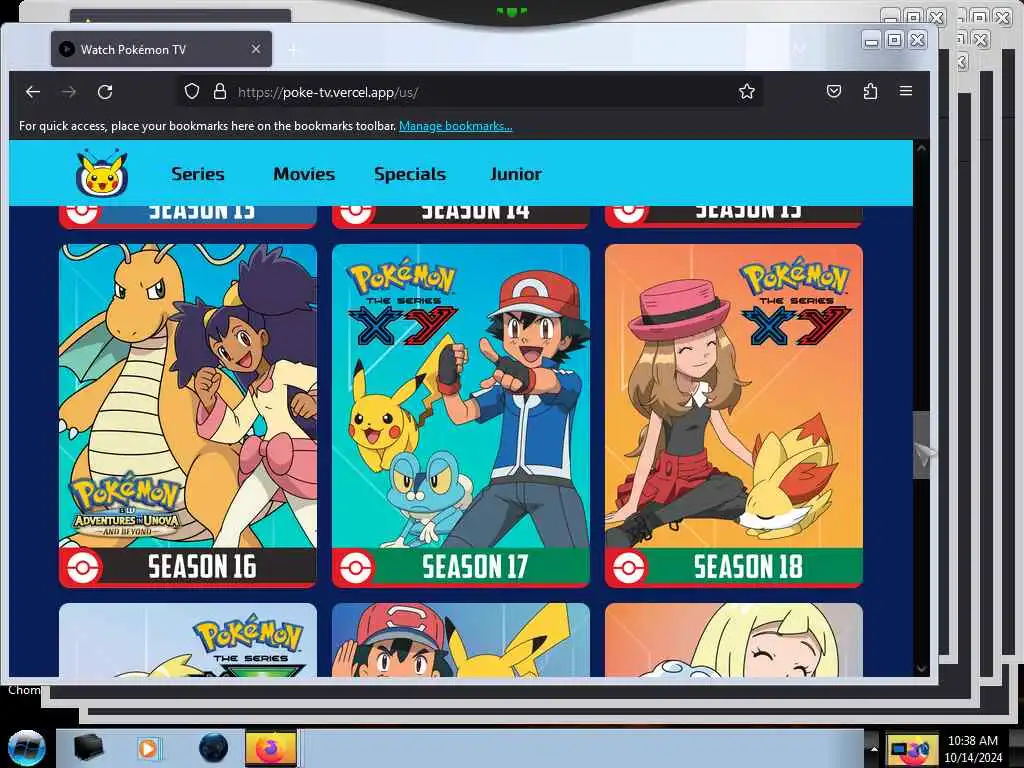Image resolution: width=1024 pixels, height=768 pixels.
Task: Show hidden system tray icons arrow
Action: 874,748
